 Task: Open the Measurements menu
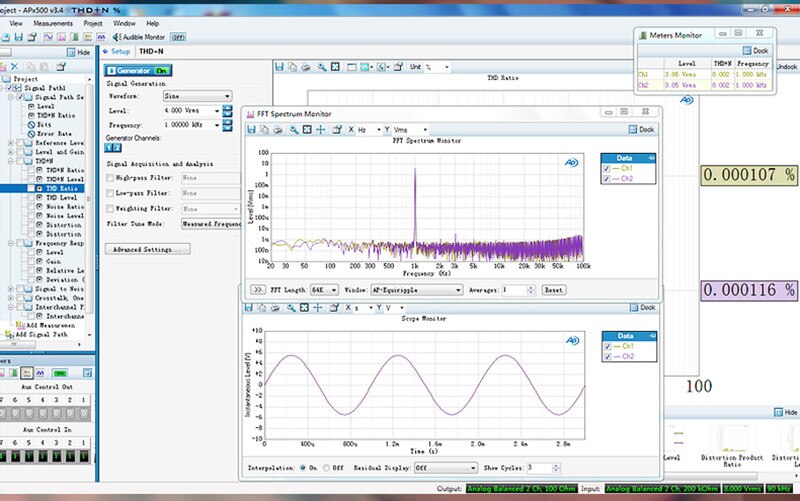coord(53,23)
